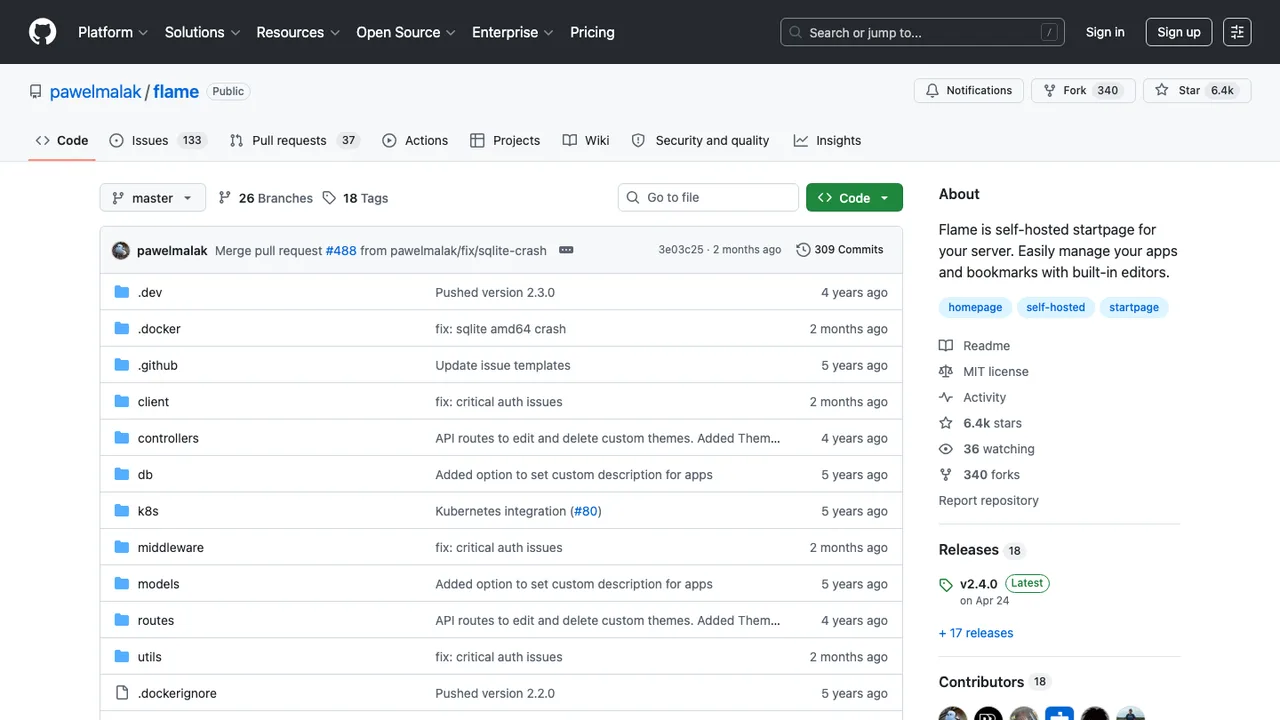Focus the Go to file search box
Image resolution: width=1280 pixels, height=720 pixels.
click(708, 198)
